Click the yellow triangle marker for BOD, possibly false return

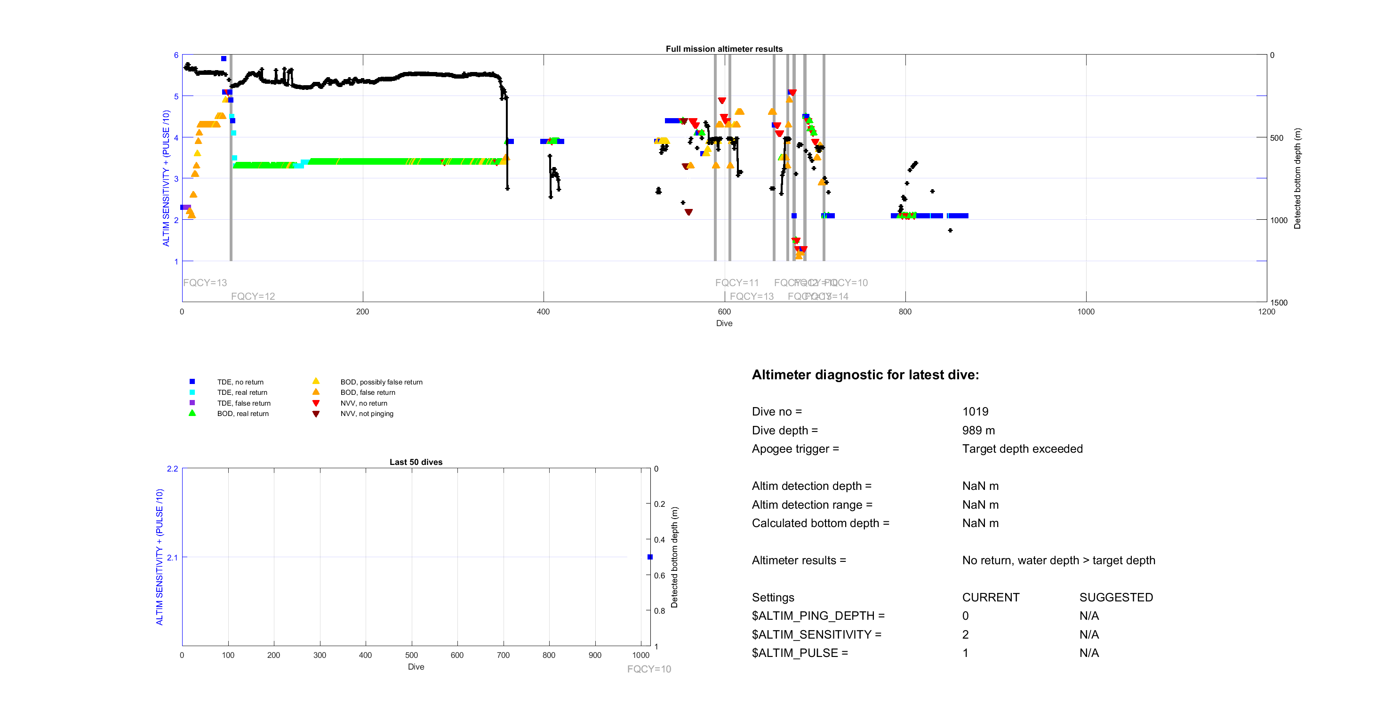click(x=316, y=382)
